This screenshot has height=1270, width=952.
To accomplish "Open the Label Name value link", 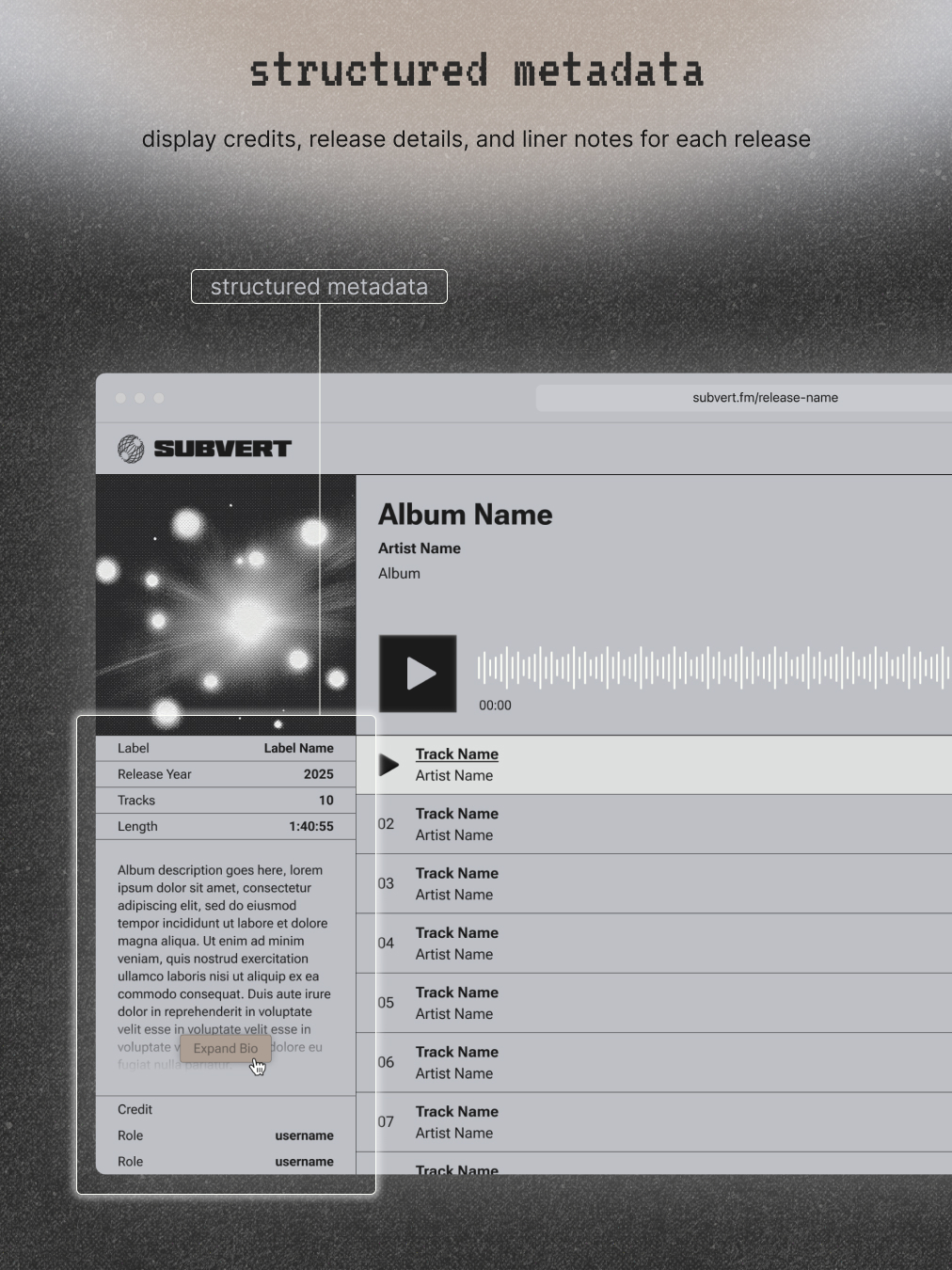I will click(298, 749).
